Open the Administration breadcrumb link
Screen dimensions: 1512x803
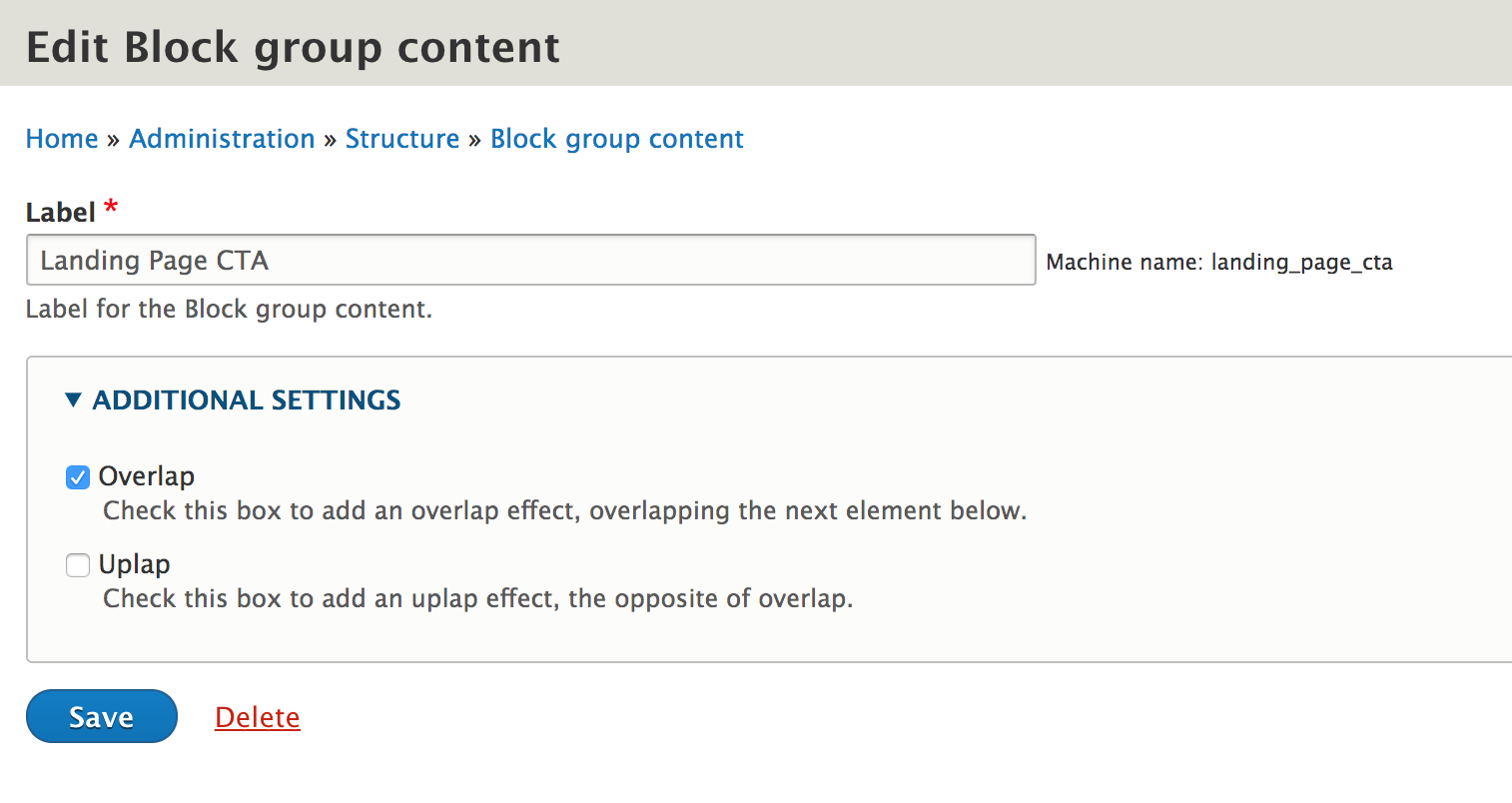[222, 139]
